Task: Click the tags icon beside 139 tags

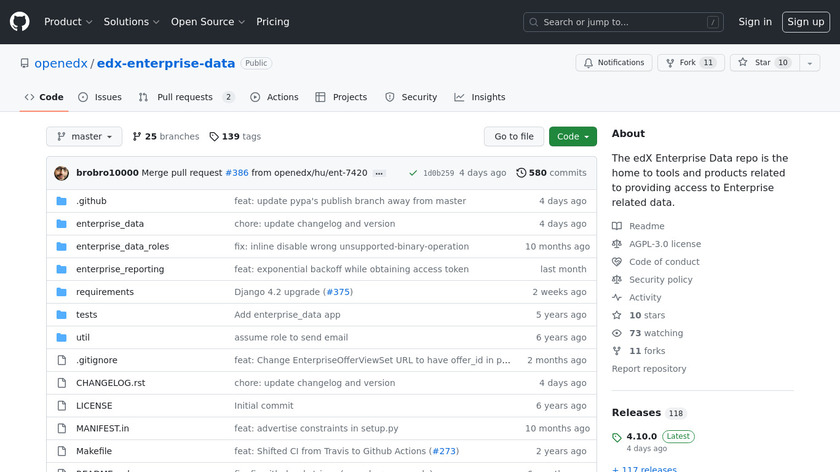Action: pyautogui.click(x=214, y=137)
